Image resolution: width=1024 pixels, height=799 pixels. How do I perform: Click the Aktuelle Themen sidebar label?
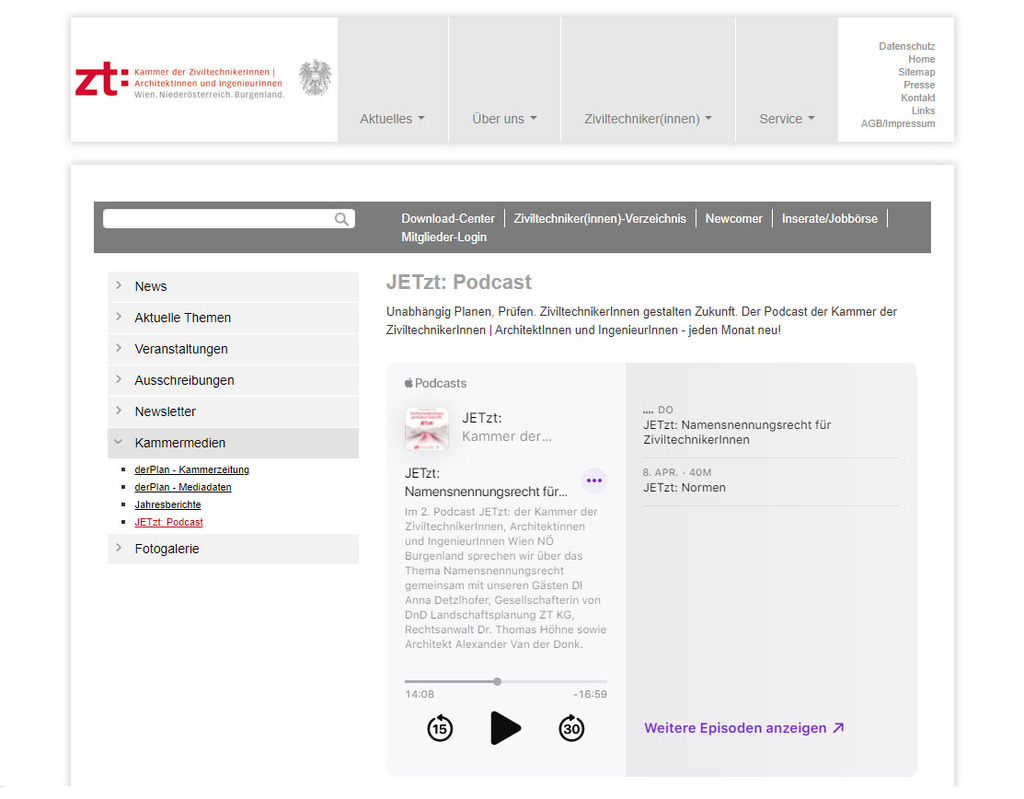click(x=183, y=318)
